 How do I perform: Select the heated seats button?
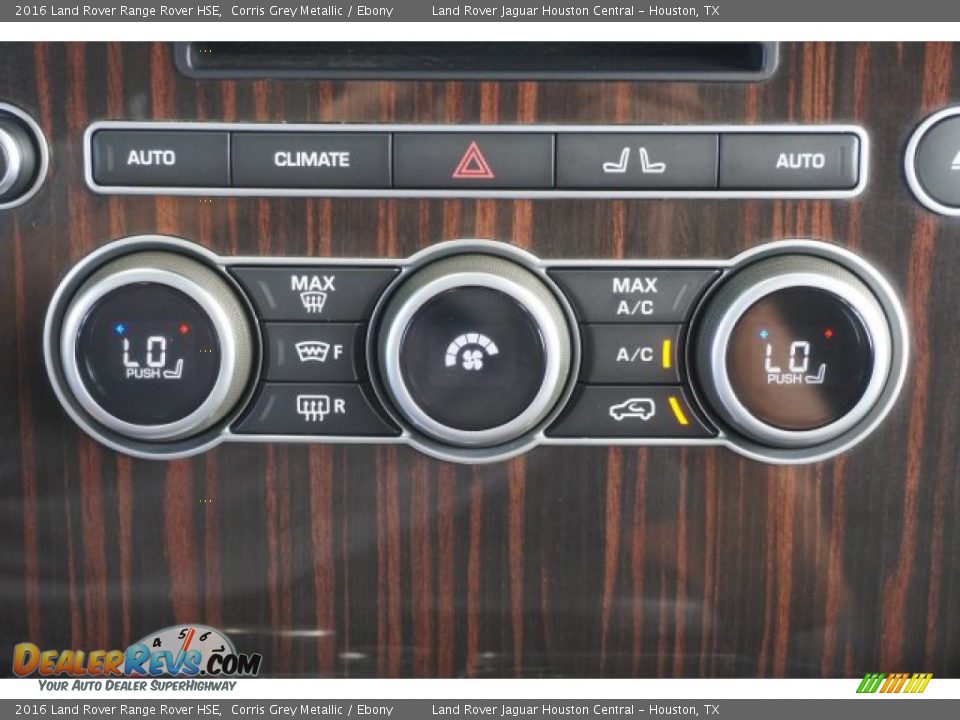click(636, 160)
